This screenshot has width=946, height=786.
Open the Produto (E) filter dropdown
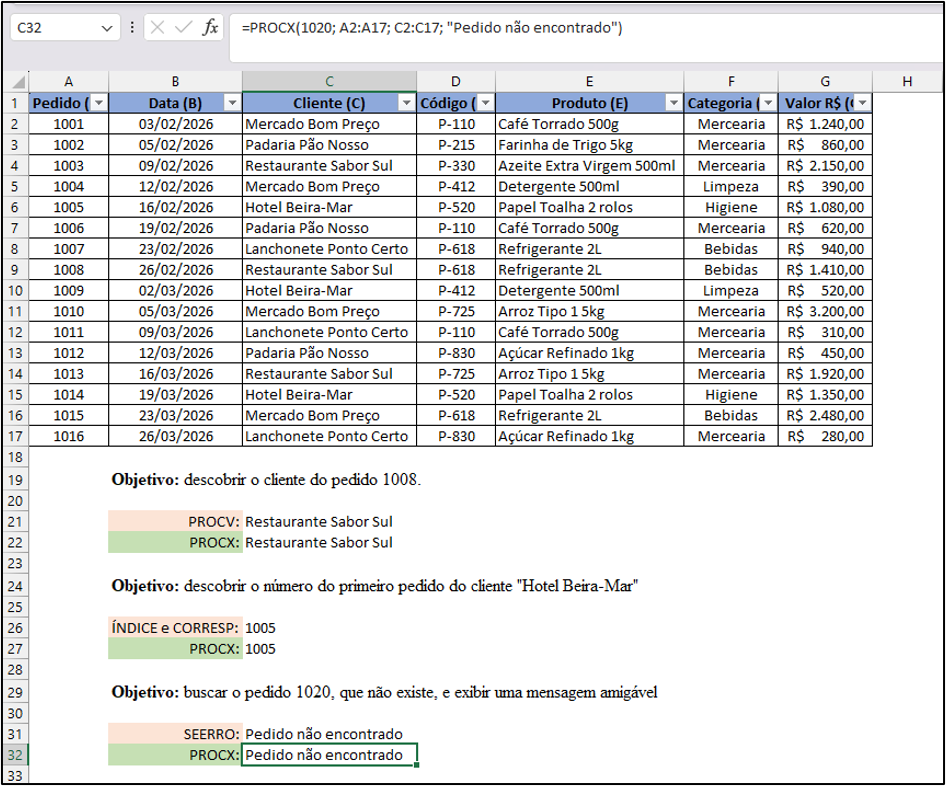coord(674,103)
